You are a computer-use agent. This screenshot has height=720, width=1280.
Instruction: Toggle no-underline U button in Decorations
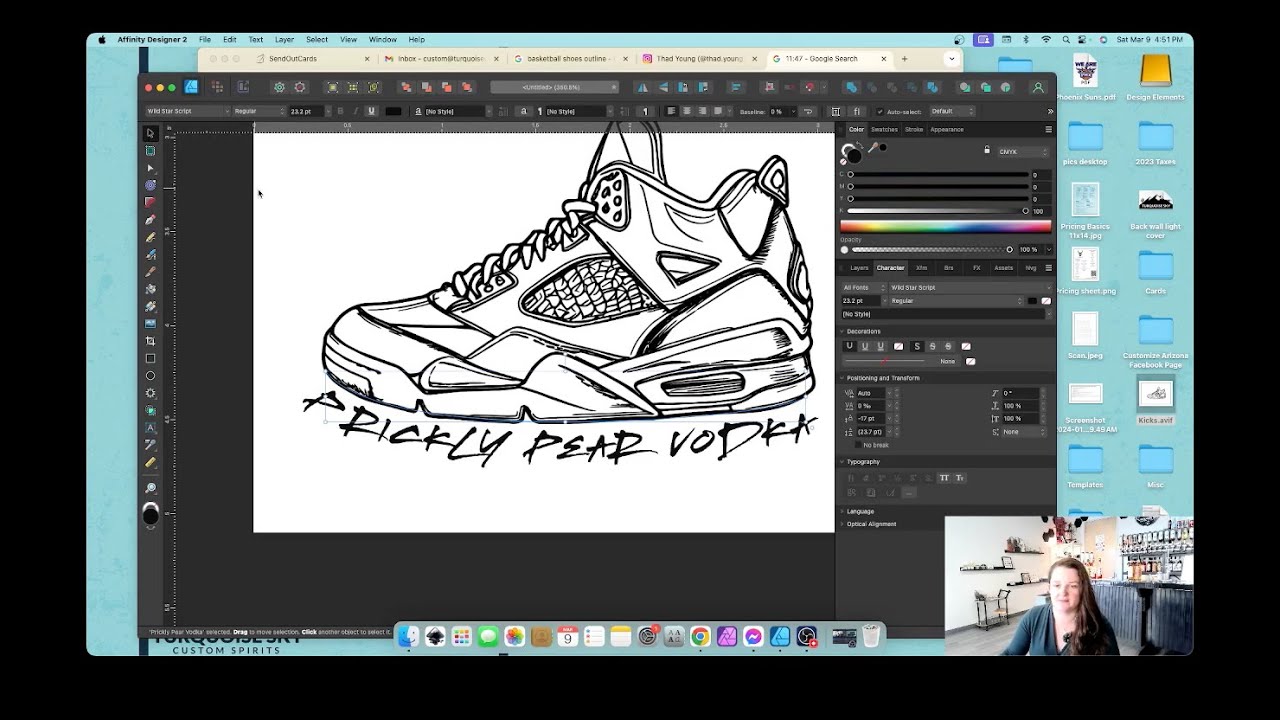click(x=850, y=346)
